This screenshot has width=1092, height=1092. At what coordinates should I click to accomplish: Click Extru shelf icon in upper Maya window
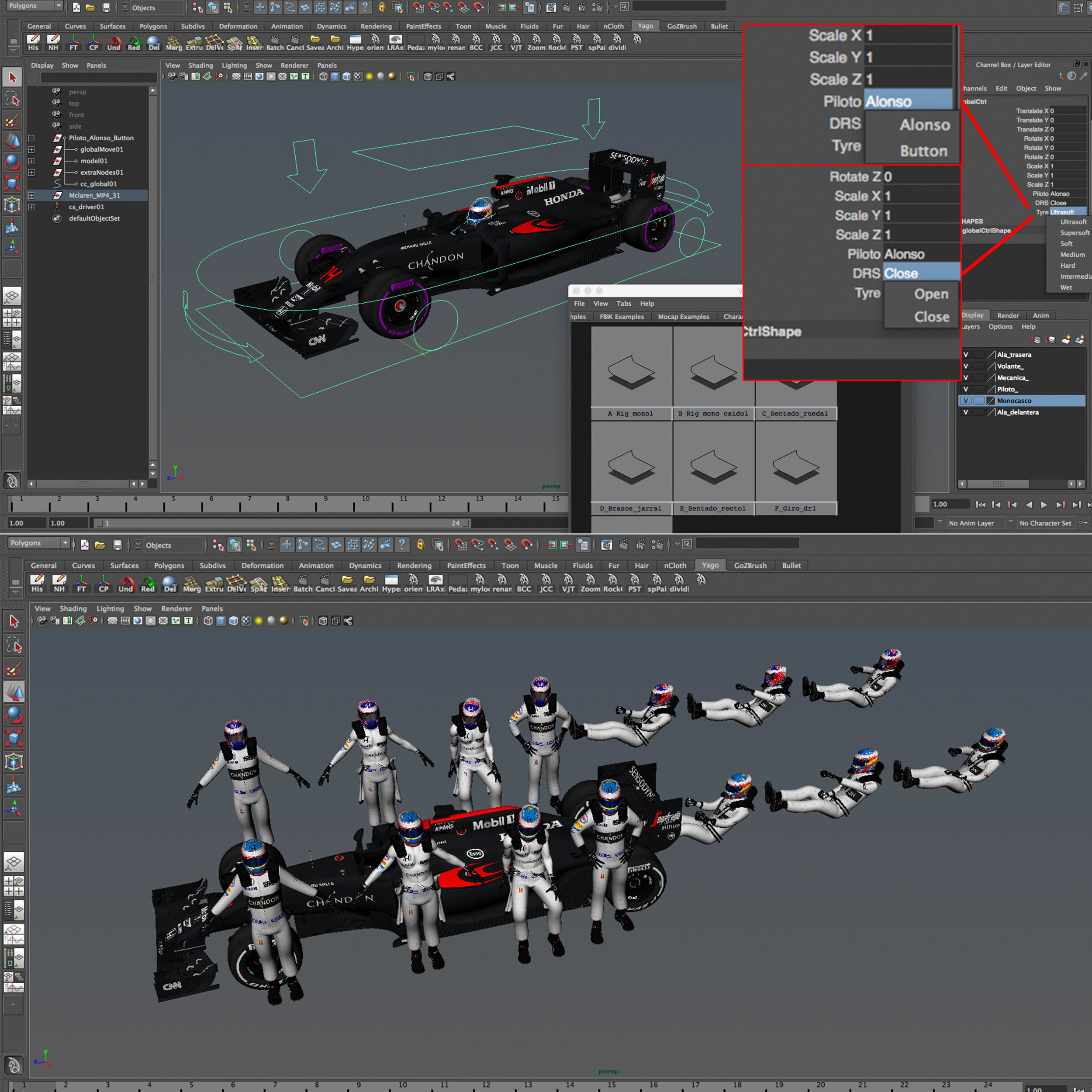194,42
